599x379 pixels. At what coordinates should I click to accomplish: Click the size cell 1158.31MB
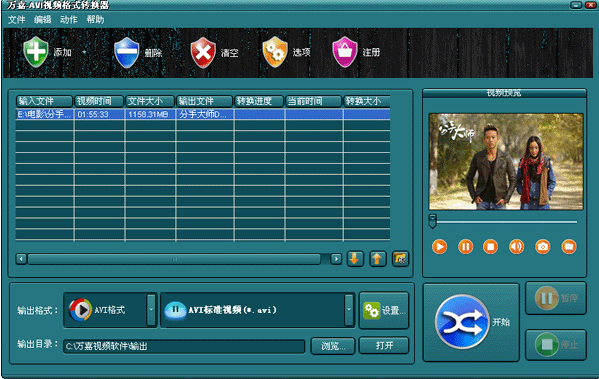coord(150,114)
